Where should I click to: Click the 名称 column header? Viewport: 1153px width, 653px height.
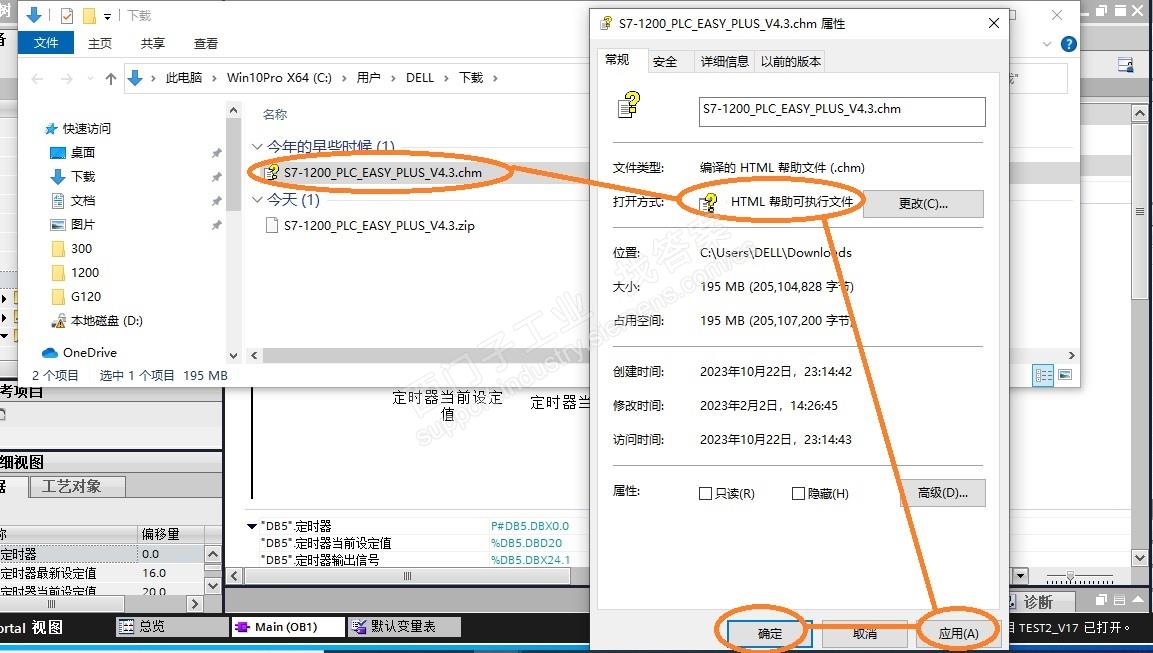pos(275,115)
